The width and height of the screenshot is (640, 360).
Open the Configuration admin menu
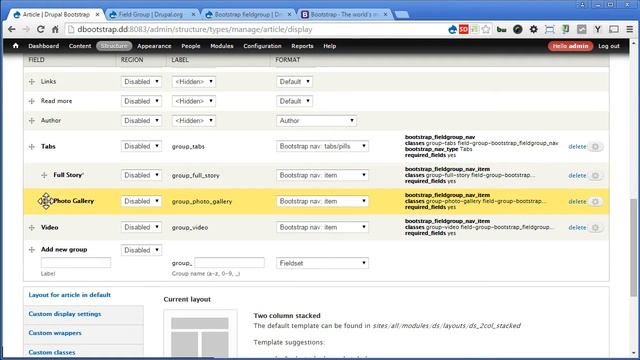click(262, 46)
